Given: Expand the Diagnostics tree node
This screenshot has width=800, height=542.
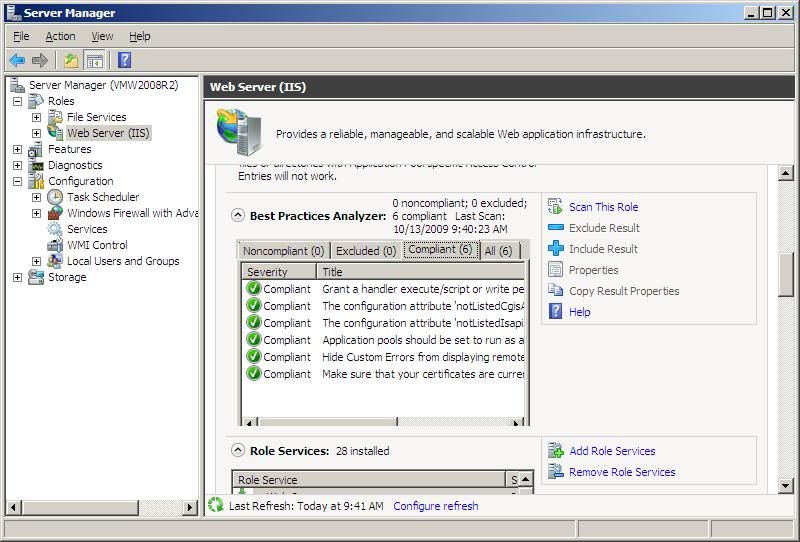Looking at the screenshot, I should (x=17, y=165).
